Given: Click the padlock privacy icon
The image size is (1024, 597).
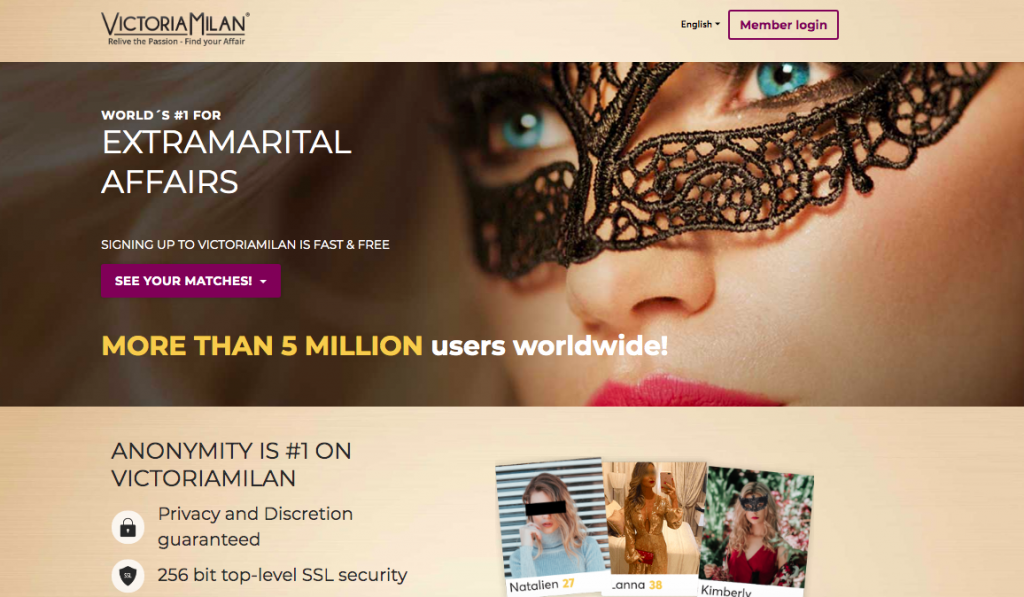Looking at the screenshot, I should pyautogui.click(x=128, y=527).
